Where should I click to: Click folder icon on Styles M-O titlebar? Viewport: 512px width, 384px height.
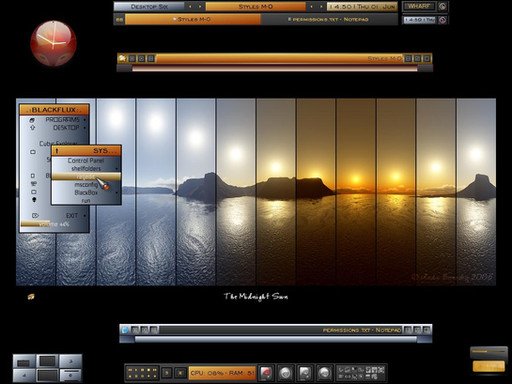click(x=122, y=58)
